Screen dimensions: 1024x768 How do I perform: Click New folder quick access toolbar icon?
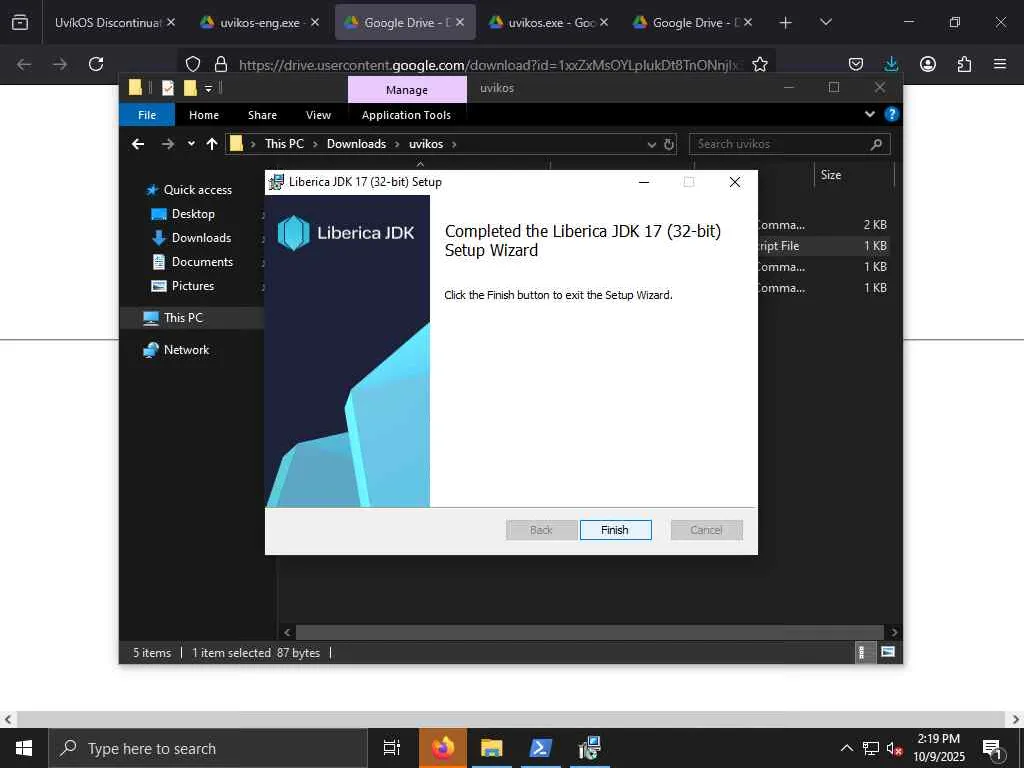(x=190, y=88)
